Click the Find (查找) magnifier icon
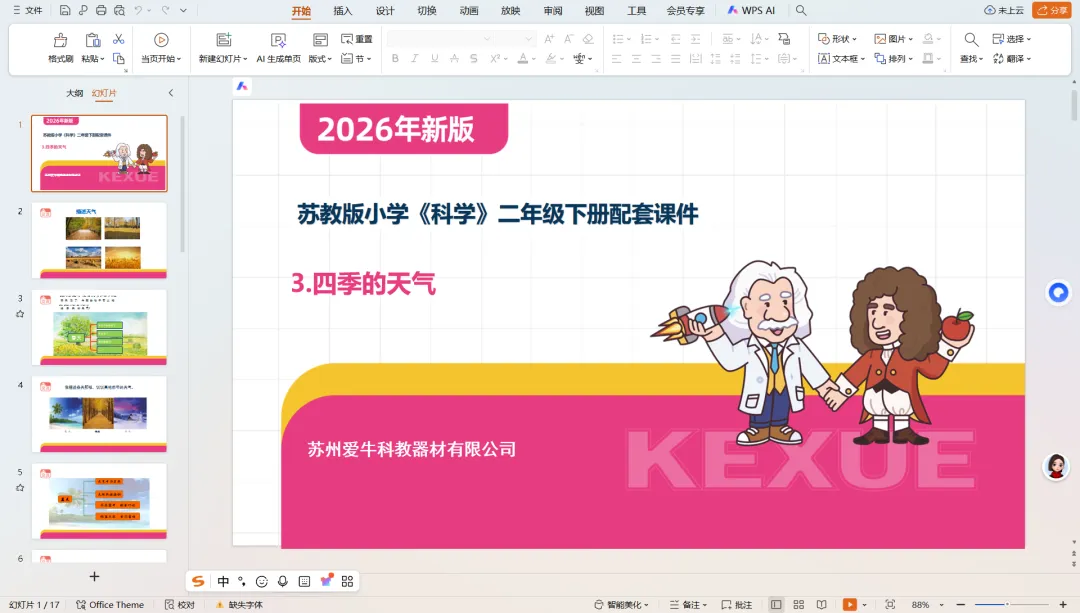Viewport: 1080px width, 613px height. 970,40
